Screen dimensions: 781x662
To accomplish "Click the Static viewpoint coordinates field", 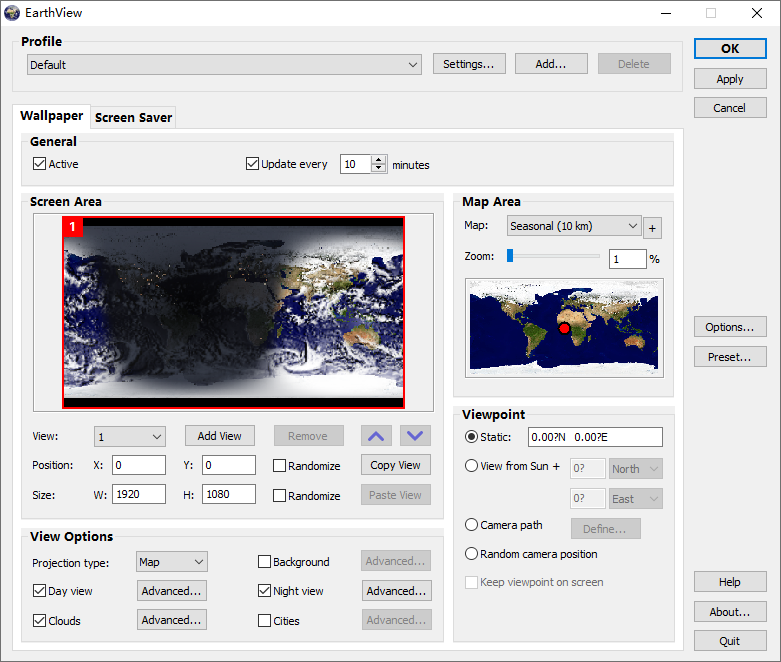I will 595,437.
